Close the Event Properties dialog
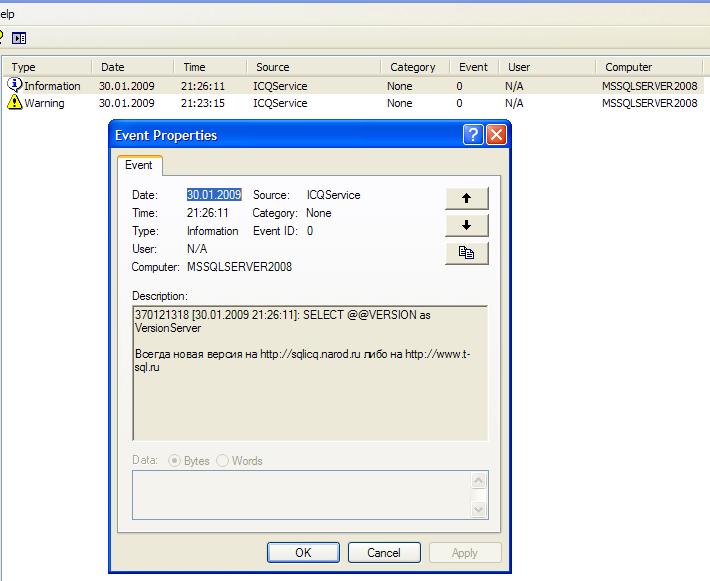 [496, 135]
